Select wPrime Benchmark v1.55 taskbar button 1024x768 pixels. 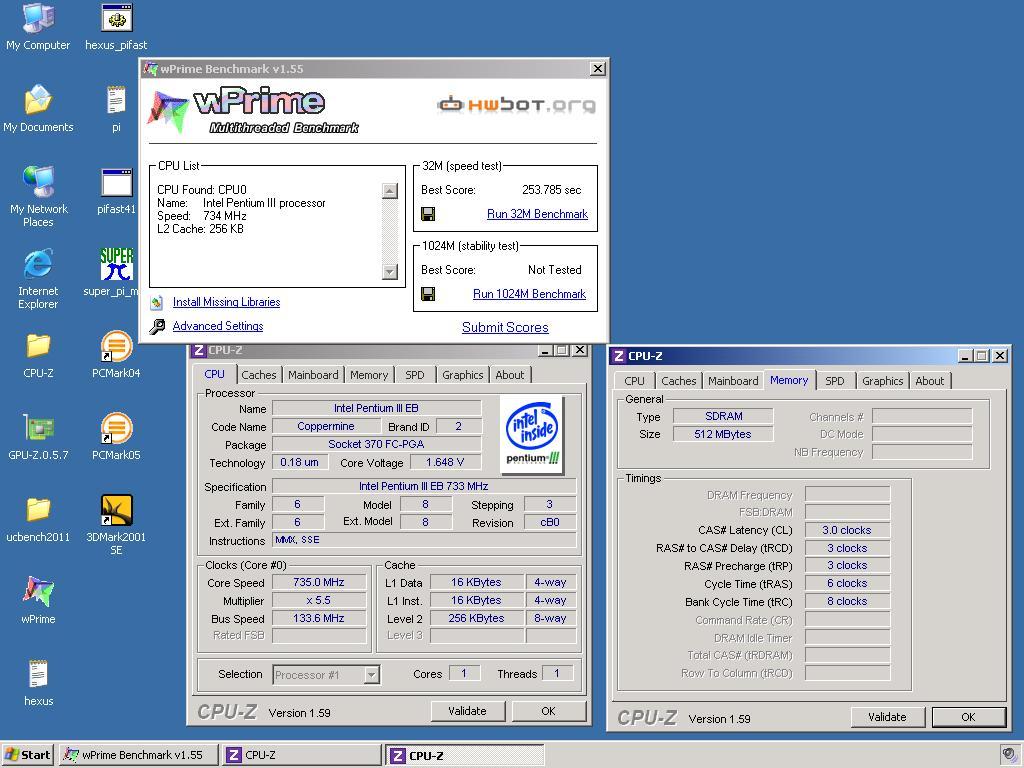(138, 755)
